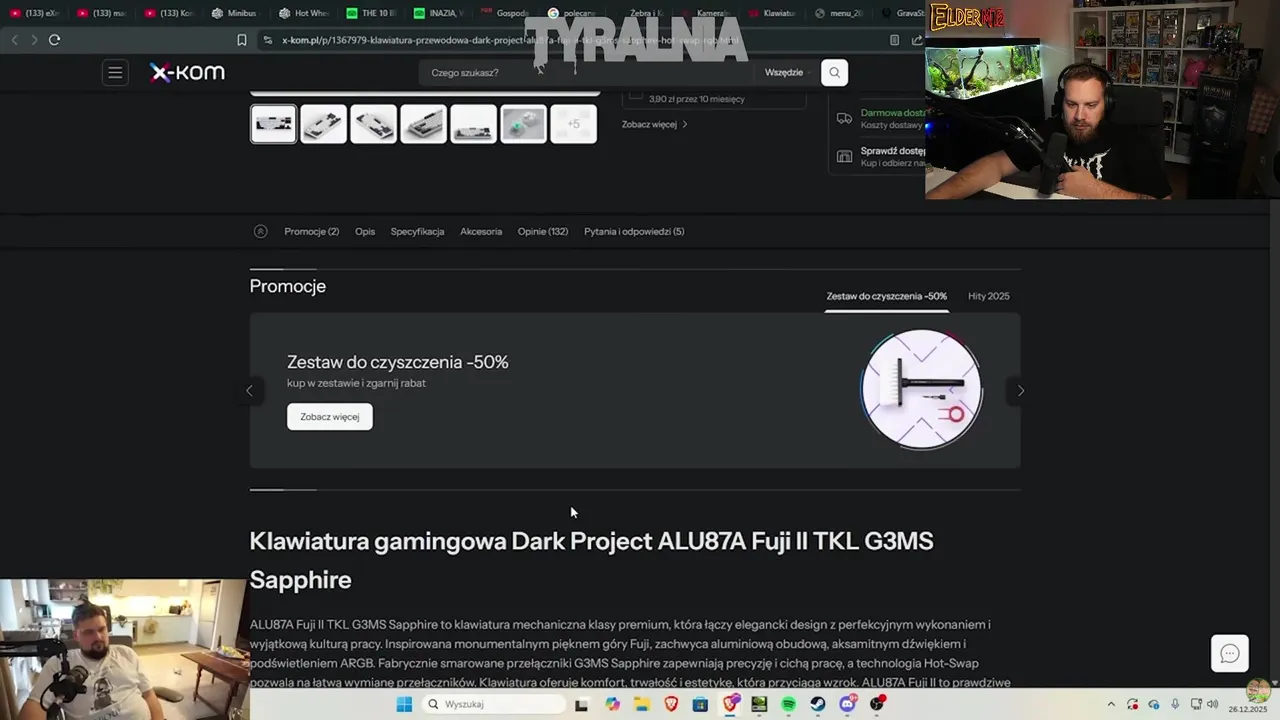Click the Wyszukaj taskbar search box
Viewport: 1280px width, 720px height.
(494, 704)
